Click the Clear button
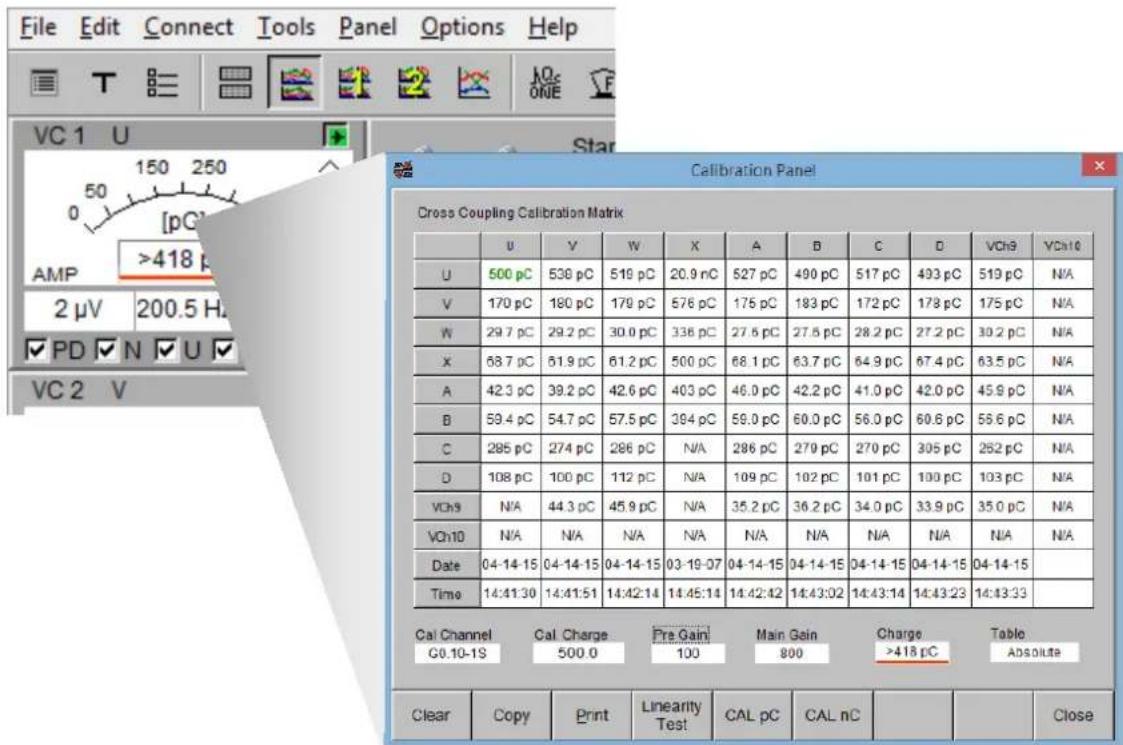Image resolution: width=1123 pixels, height=745 pixels. [x=431, y=715]
